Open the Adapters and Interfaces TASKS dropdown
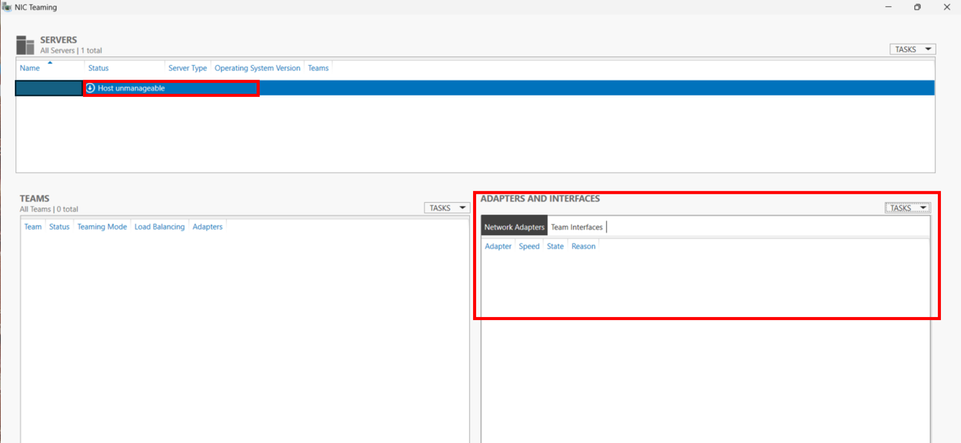The width and height of the screenshot is (961, 443). pyautogui.click(x=908, y=208)
